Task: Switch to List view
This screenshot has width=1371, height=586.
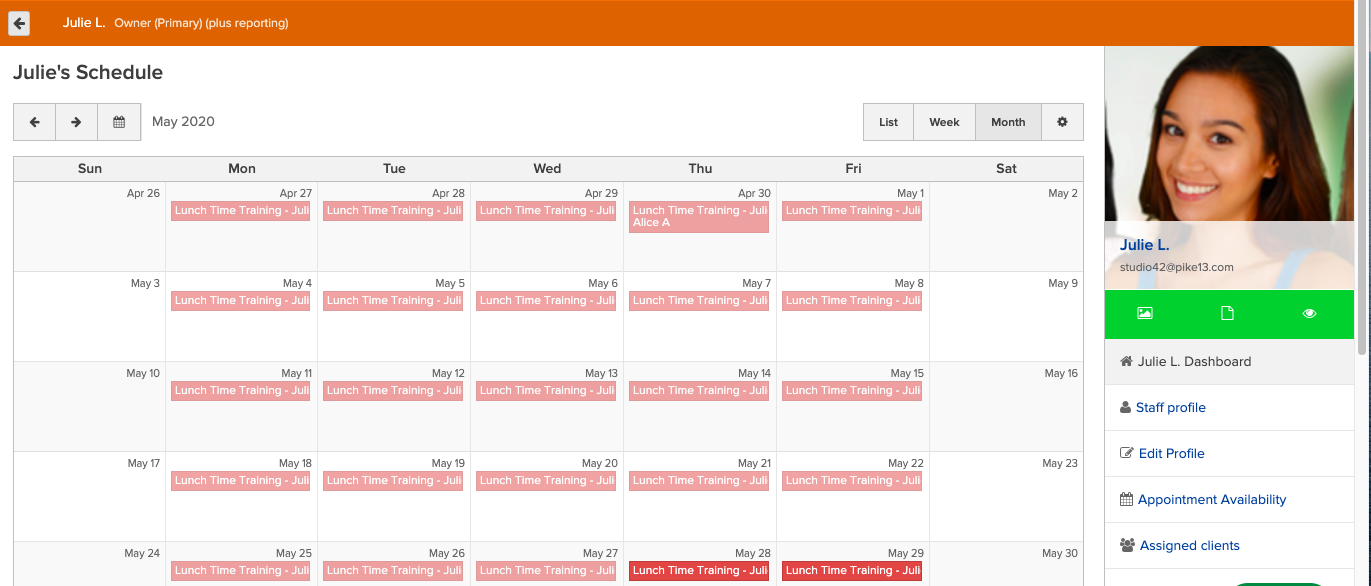Action: pyautogui.click(x=888, y=122)
